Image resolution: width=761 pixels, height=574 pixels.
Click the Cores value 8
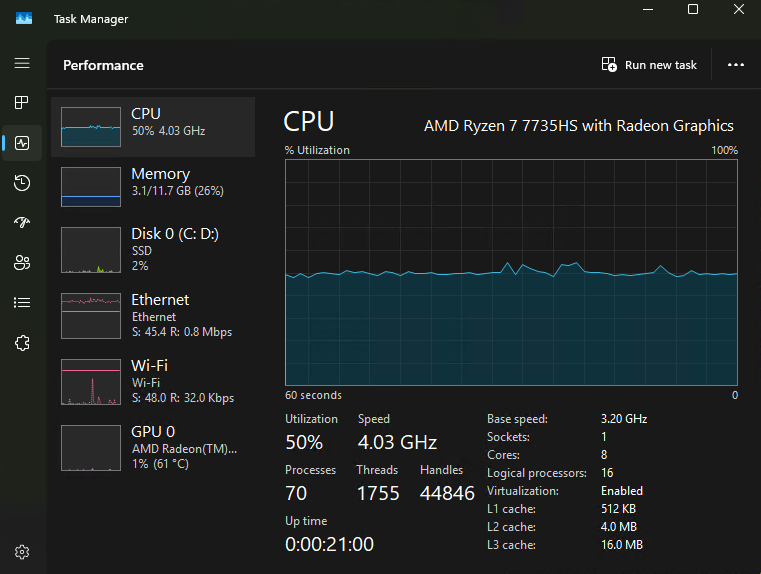[x=604, y=455]
